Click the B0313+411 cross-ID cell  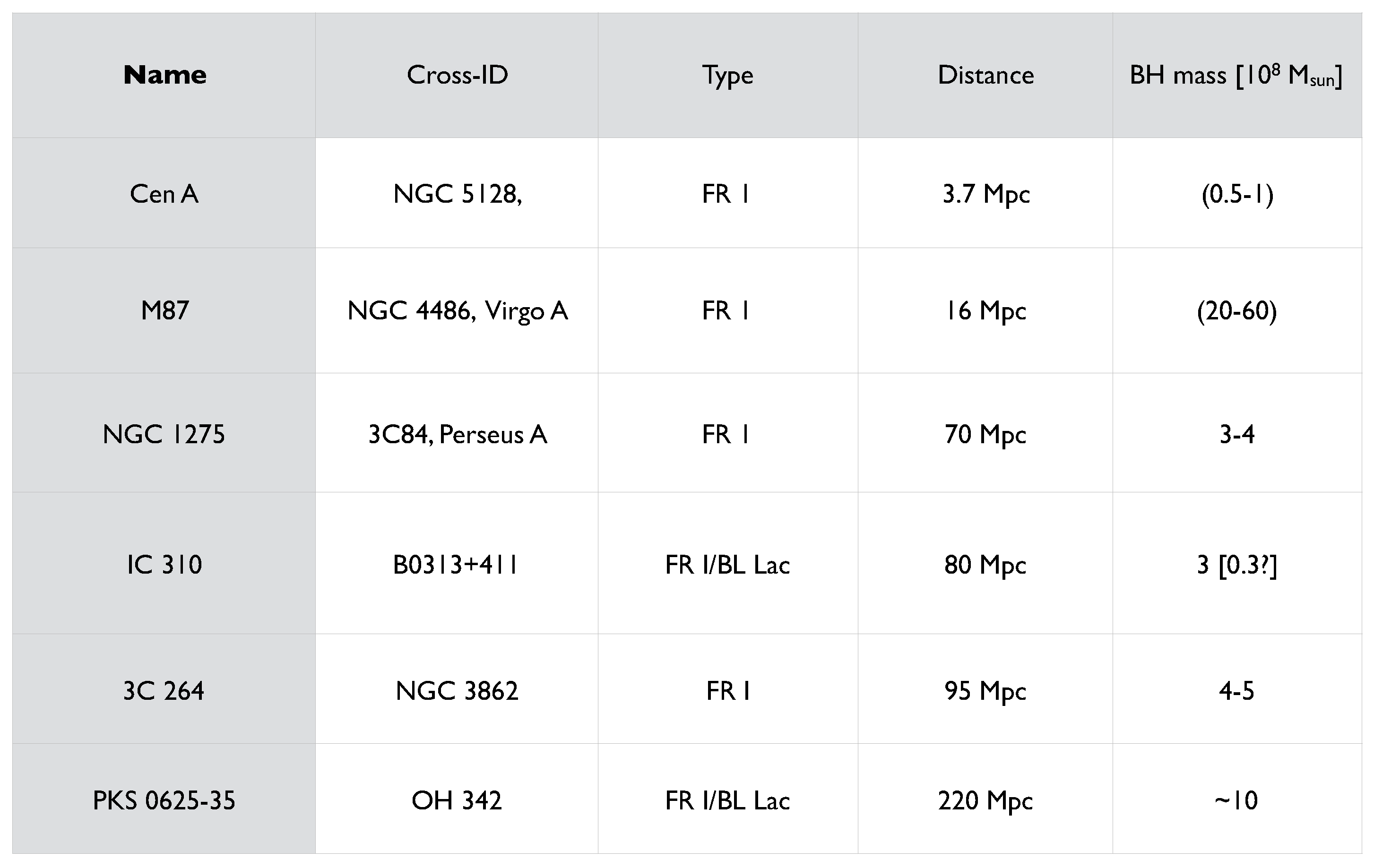pos(457,565)
